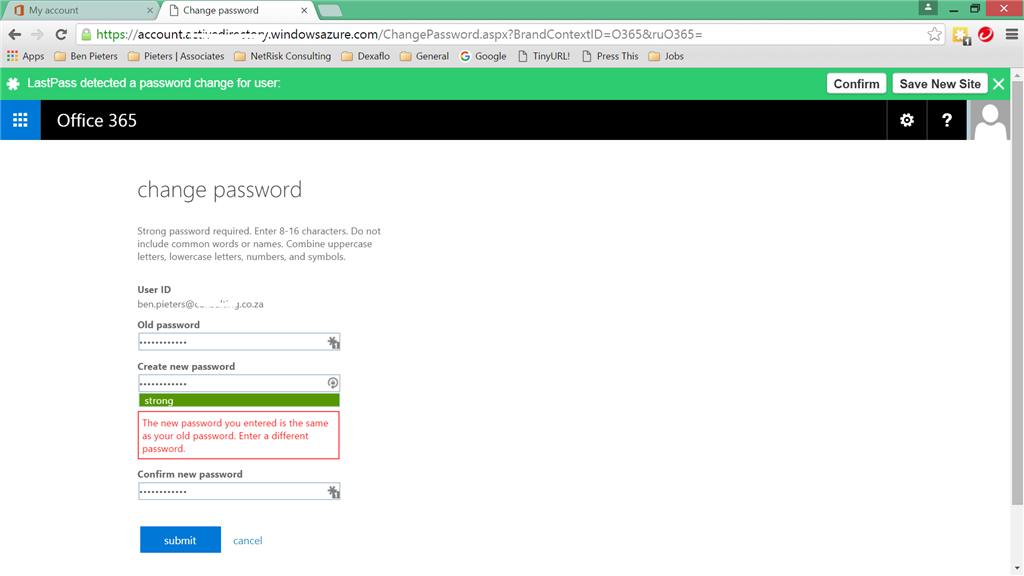Screen dimensions: 1024x576
Task: Click the Office 365 title
Action: coord(97,120)
